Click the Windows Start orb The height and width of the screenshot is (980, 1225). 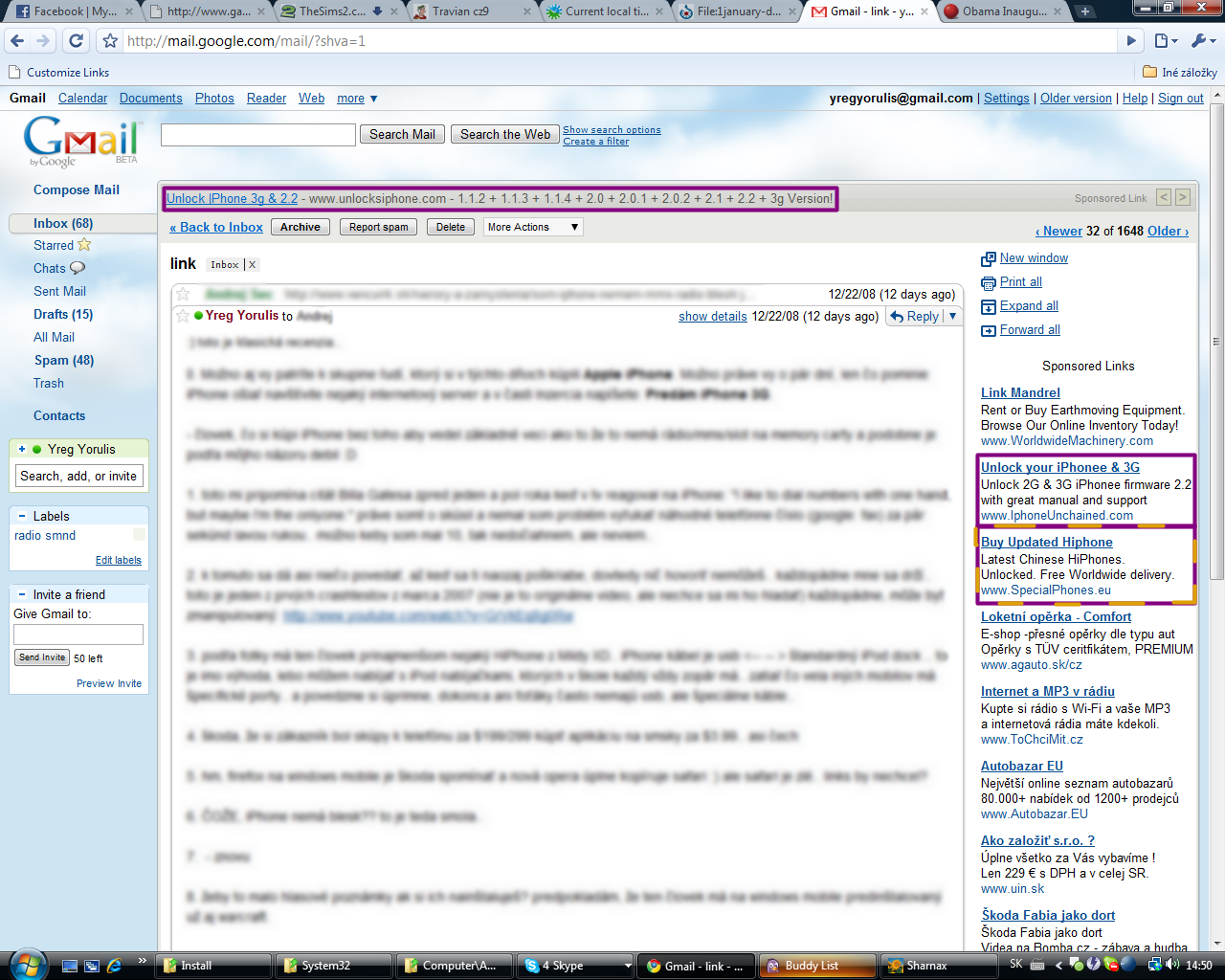(26, 965)
